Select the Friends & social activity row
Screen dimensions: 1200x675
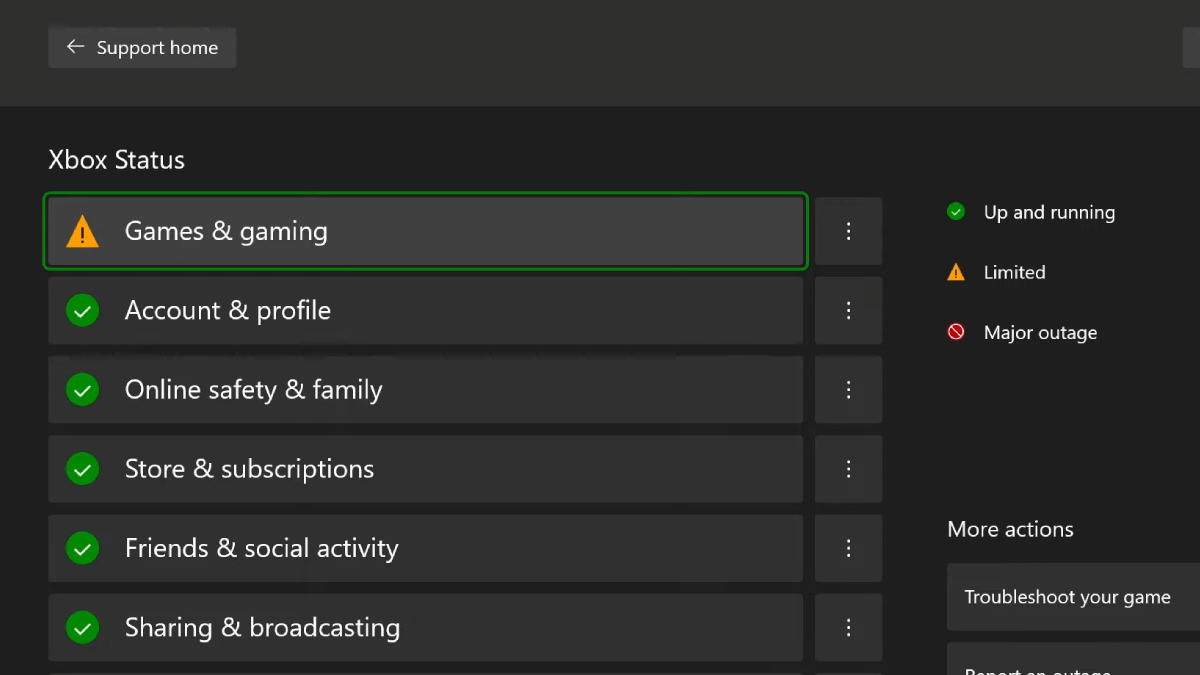tap(425, 548)
